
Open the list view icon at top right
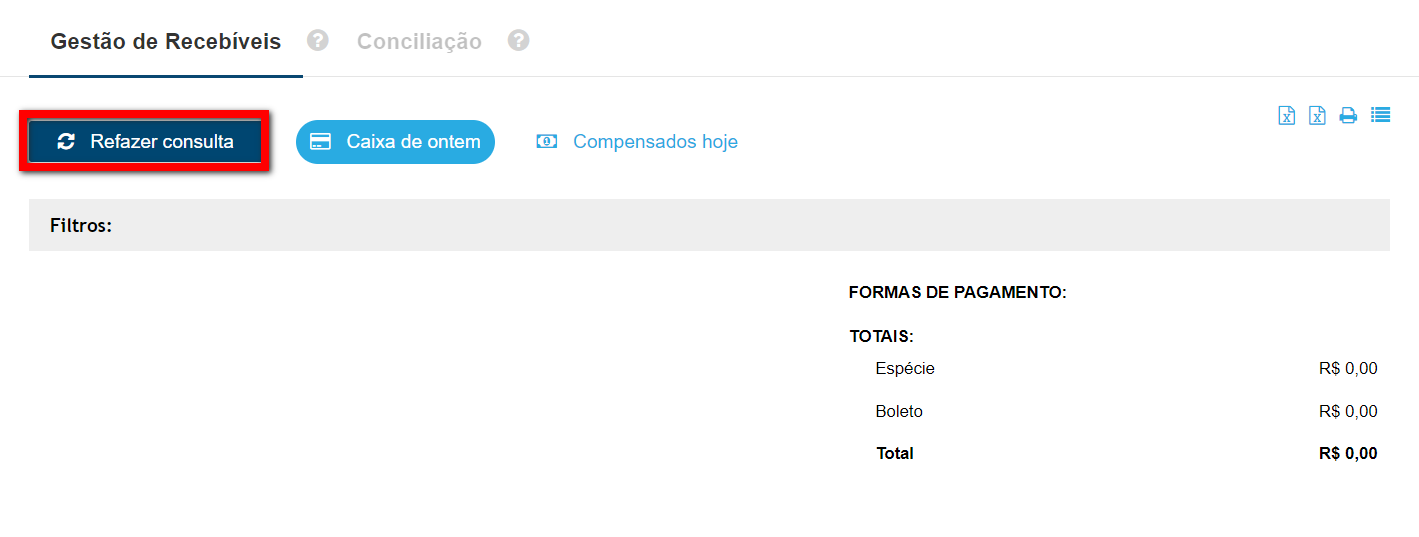(x=1380, y=115)
